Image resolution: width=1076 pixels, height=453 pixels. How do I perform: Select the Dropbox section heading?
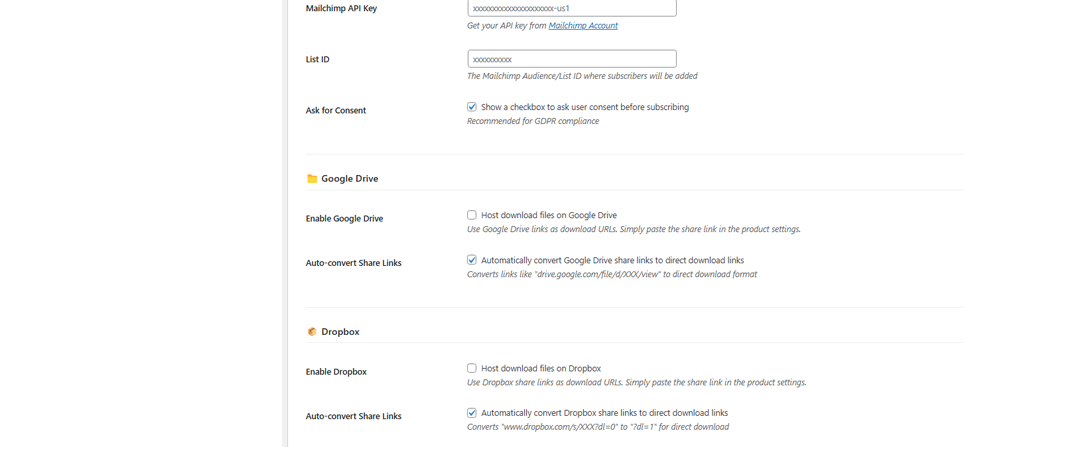point(340,332)
